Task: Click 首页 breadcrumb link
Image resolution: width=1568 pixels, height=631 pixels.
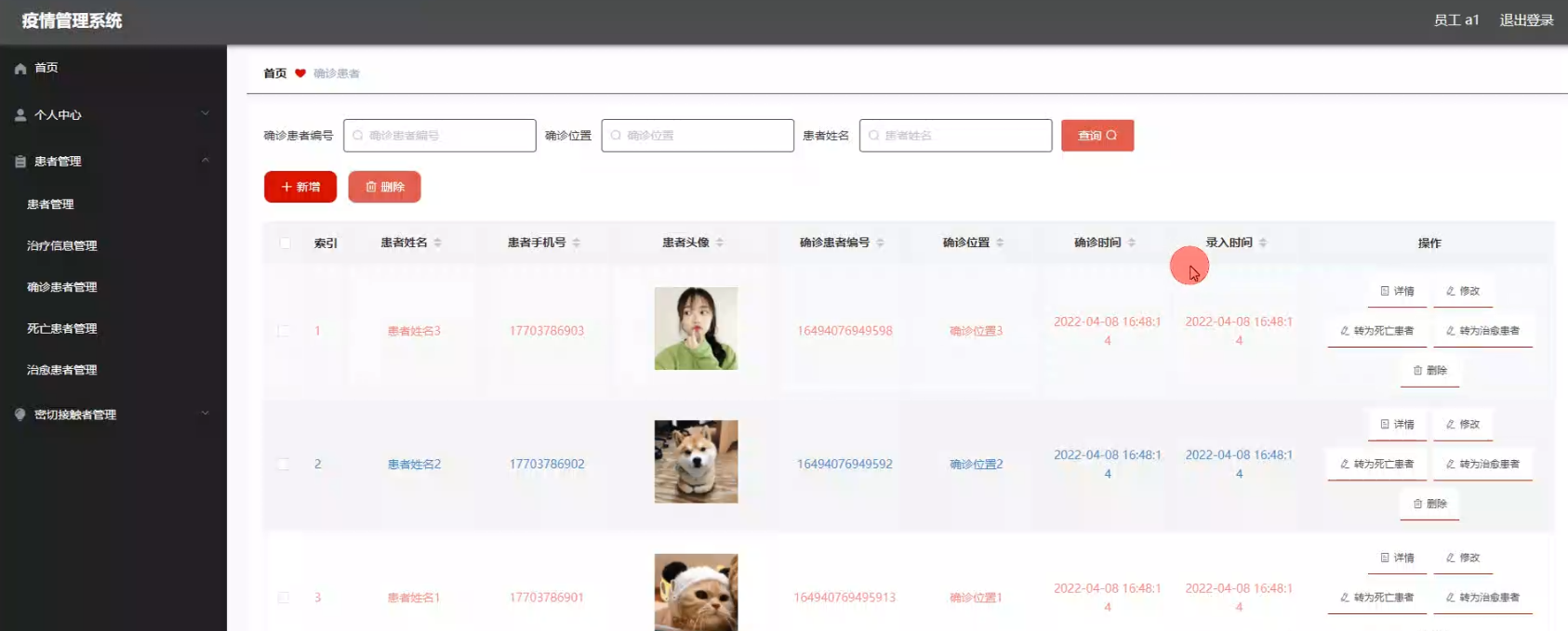Action: click(x=275, y=73)
